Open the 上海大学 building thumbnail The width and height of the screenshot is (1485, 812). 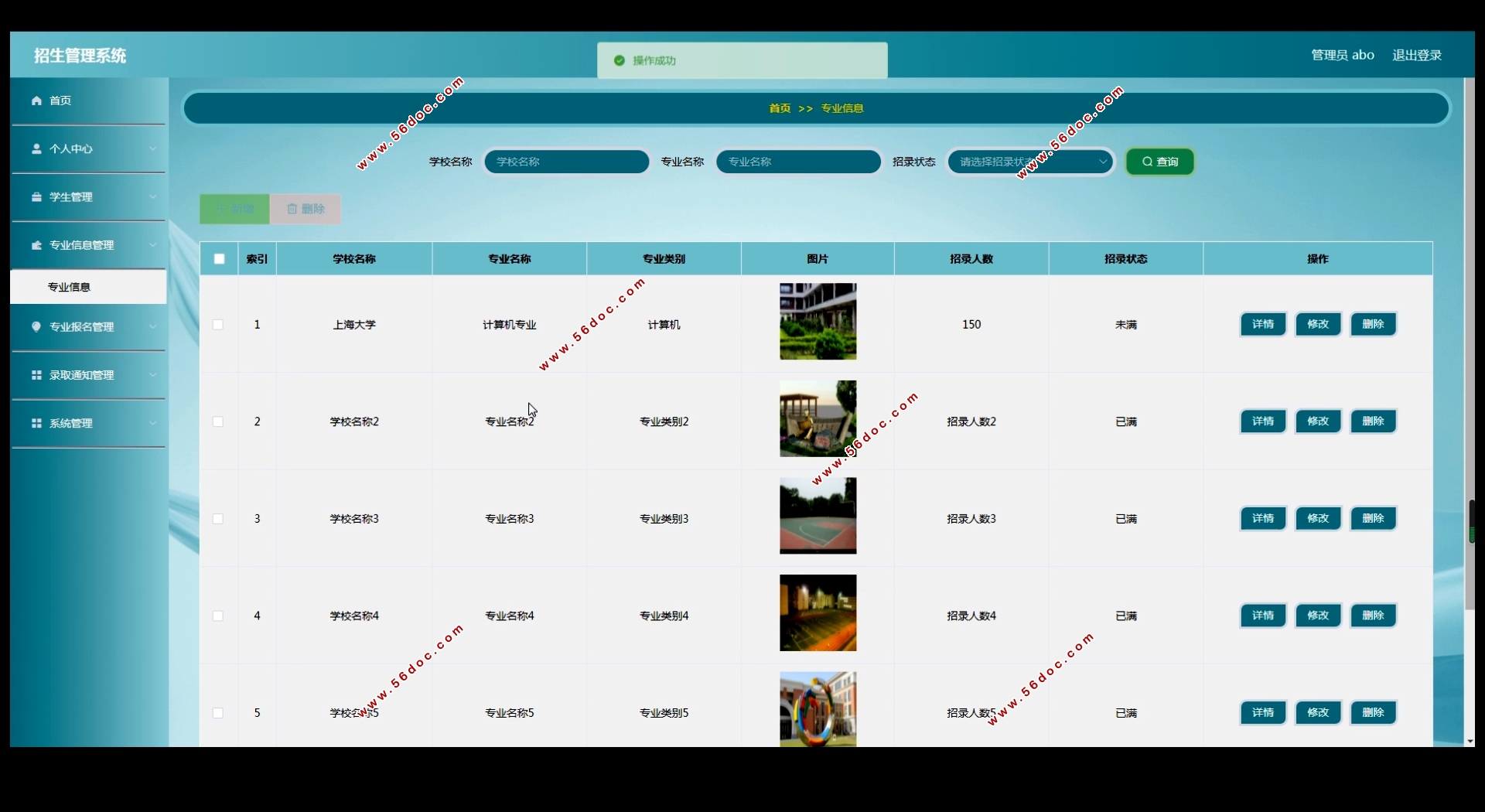818,322
